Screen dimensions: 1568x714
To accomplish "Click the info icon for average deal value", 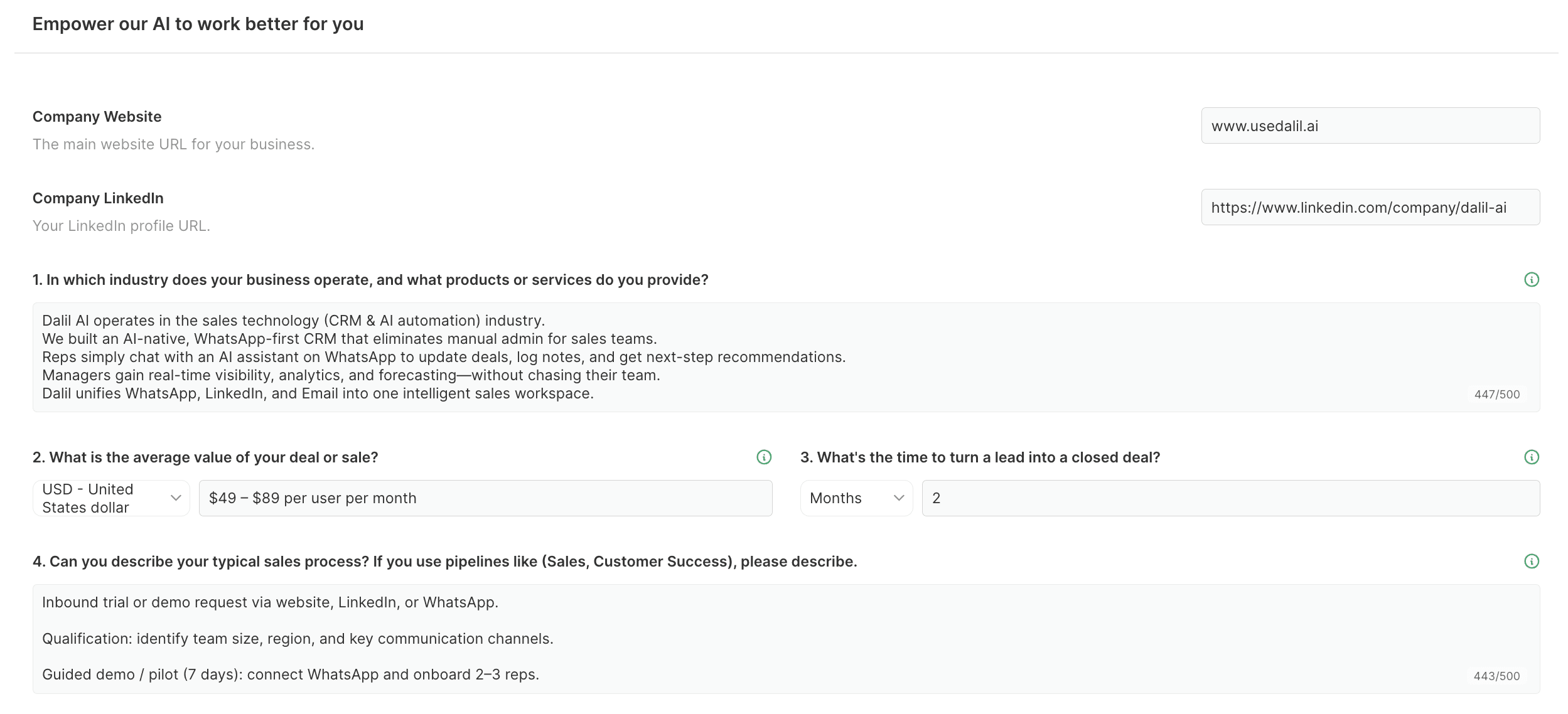I will pyautogui.click(x=763, y=457).
